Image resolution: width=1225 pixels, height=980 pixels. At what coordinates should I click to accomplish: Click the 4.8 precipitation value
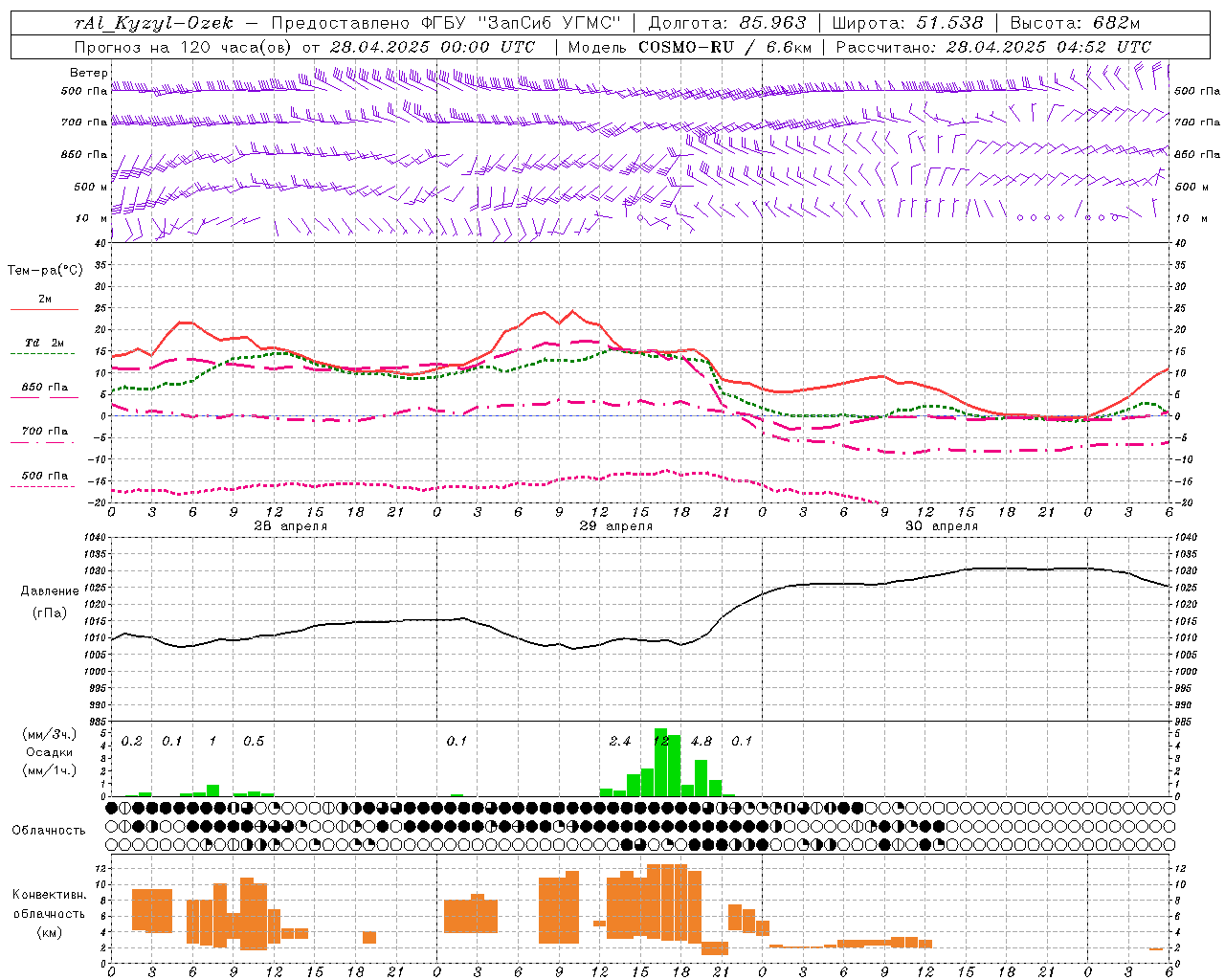click(702, 742)
